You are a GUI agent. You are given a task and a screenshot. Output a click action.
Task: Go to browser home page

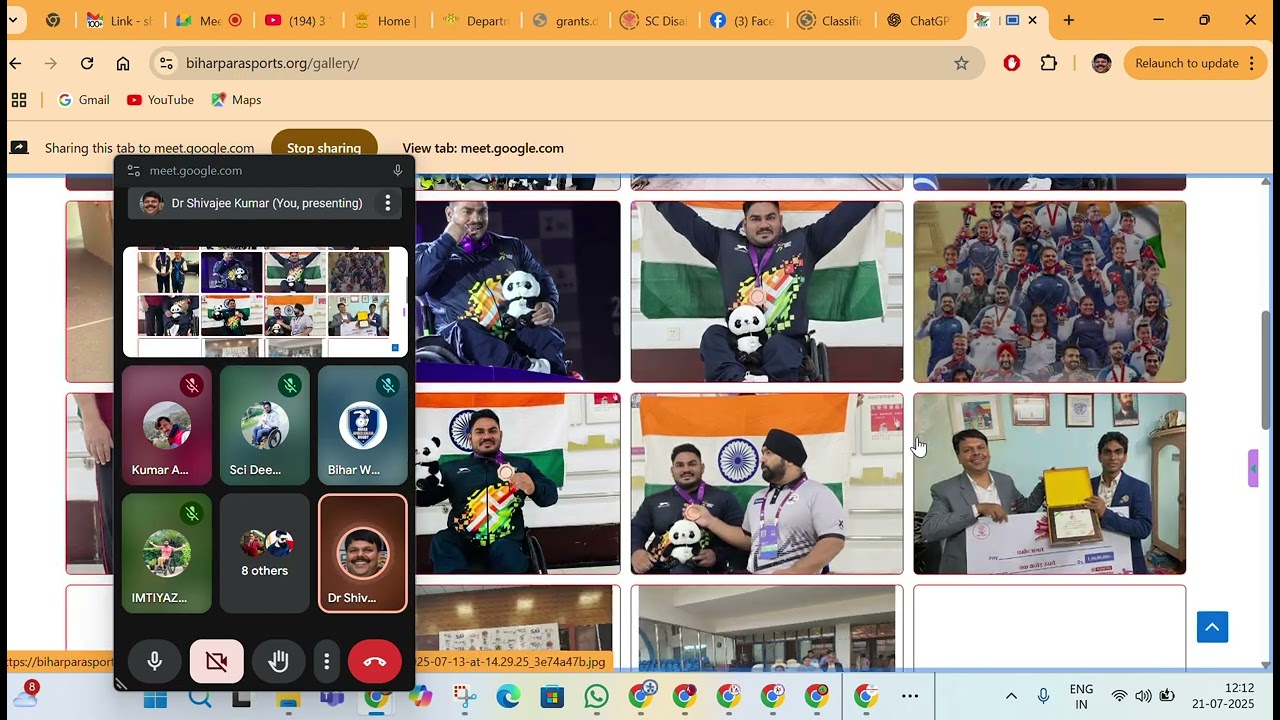click(123, 63)
